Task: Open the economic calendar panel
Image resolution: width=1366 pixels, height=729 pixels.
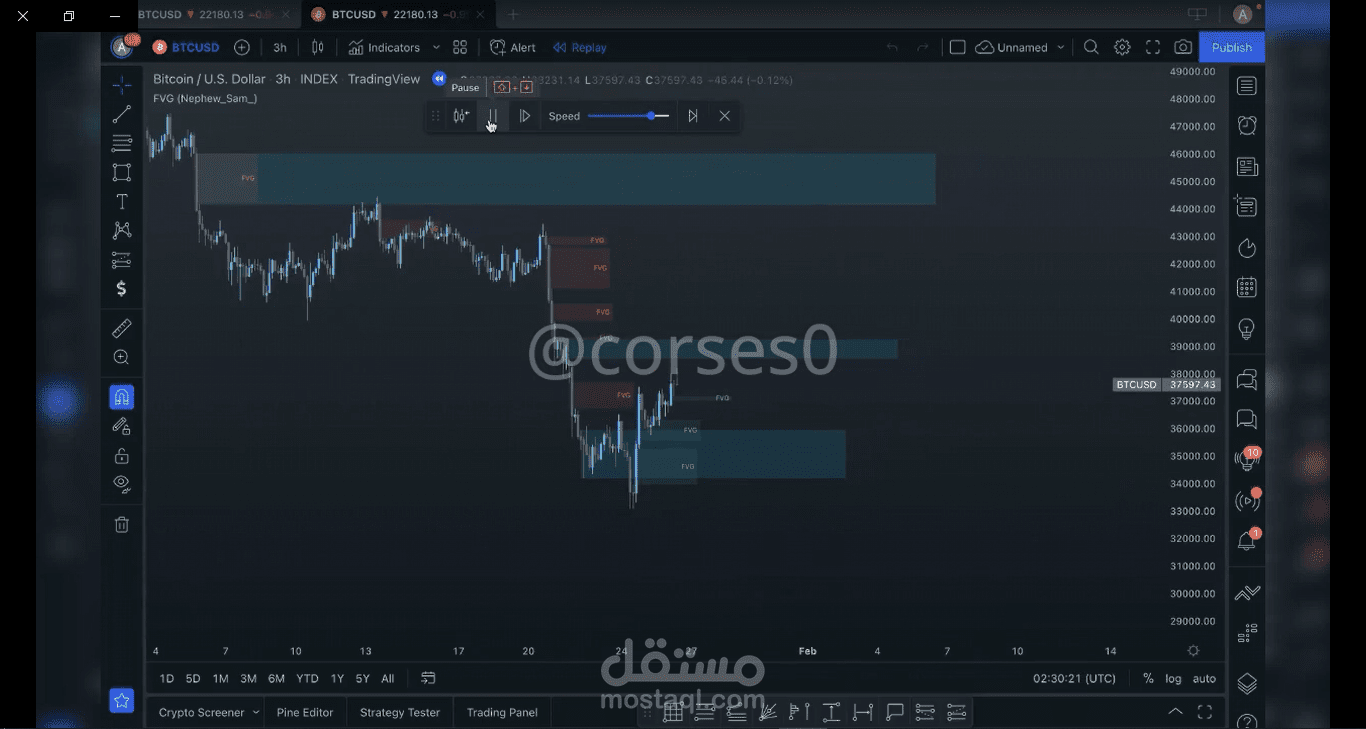Action: pyautogui.click(x=1246, y=288)
